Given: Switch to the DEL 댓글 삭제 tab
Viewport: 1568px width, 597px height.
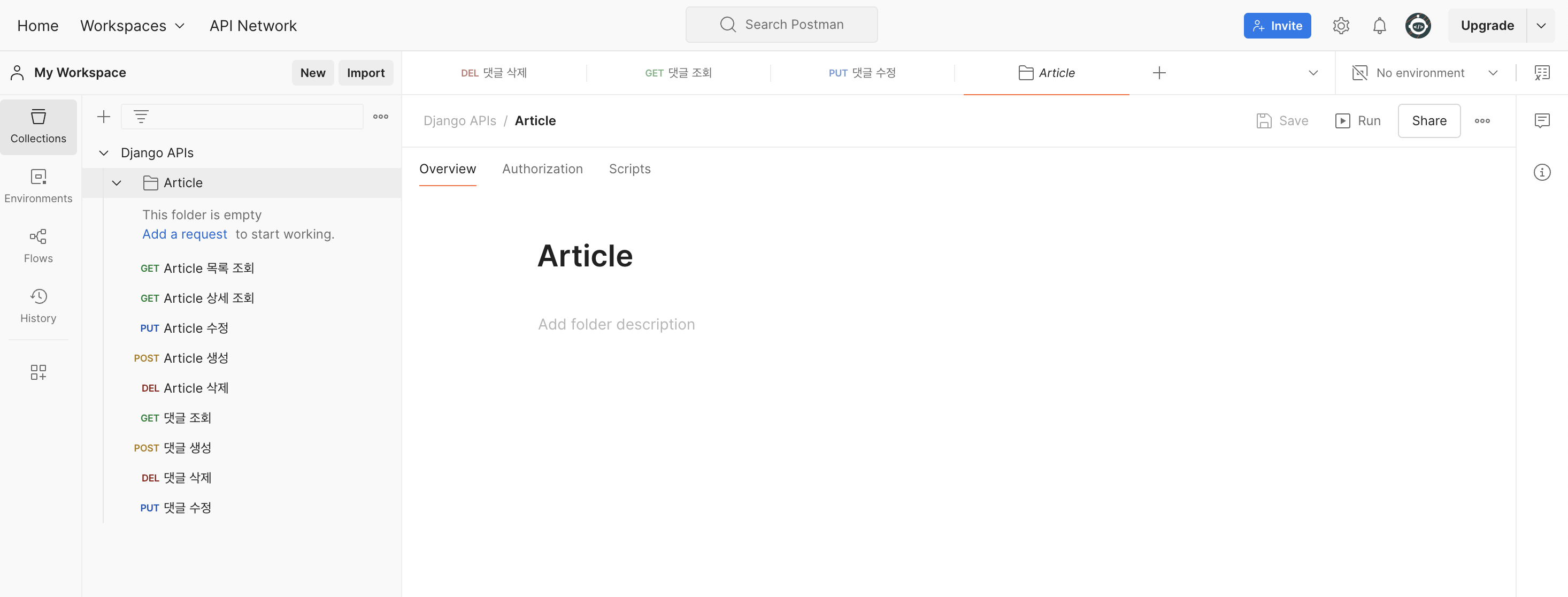Looking at the screenshot, I should pos(494,73).
